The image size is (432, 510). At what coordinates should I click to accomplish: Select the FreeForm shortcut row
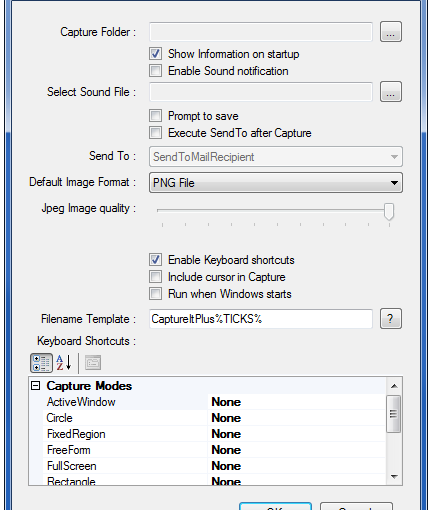pos(214,450)
